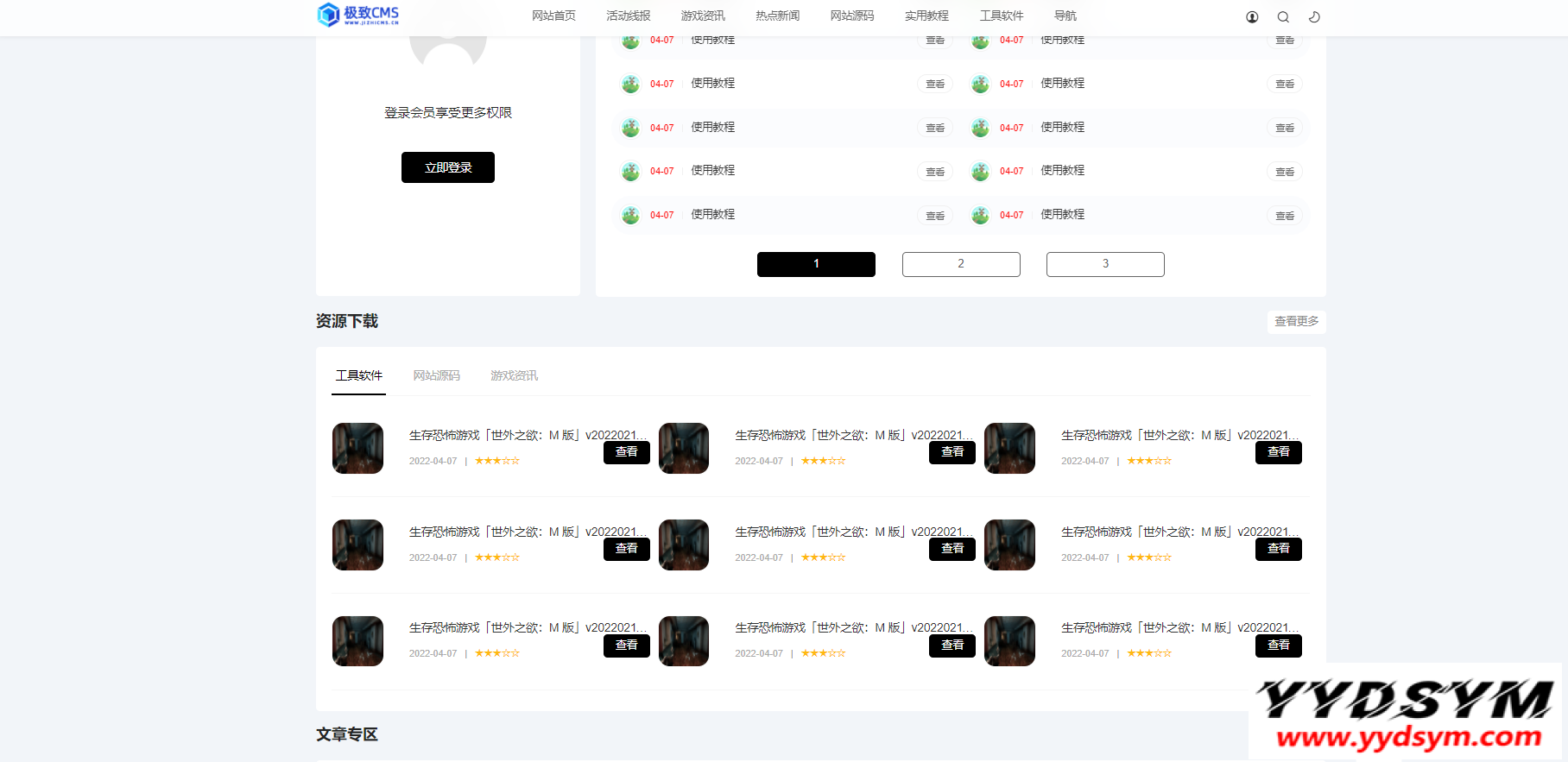Image resolution: width=1568 pixels, height=762 pixels.
Task: Go to 游戏资讯 in the top navigation
Action: click(703, 16)
